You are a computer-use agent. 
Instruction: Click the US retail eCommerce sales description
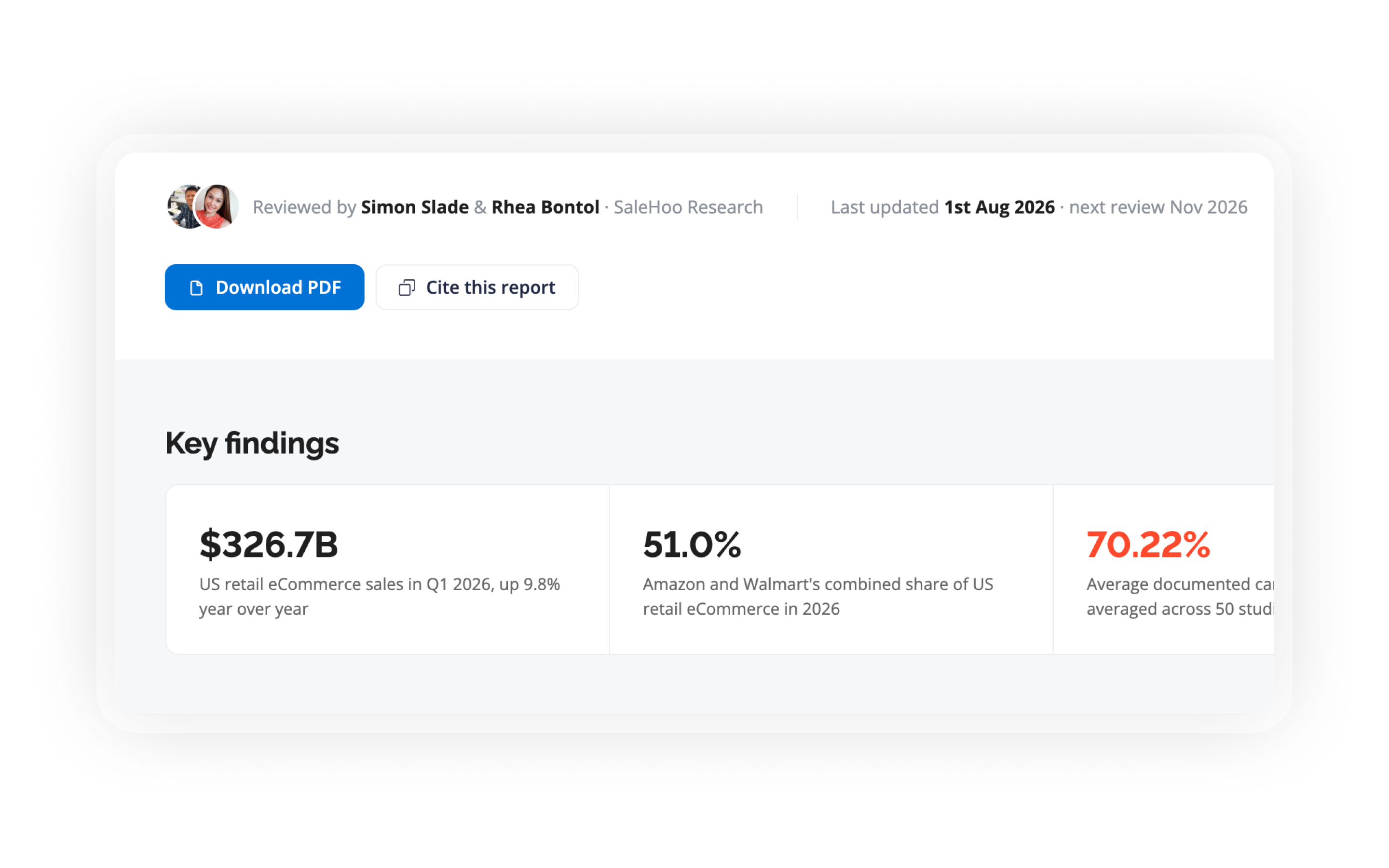point(380,597)
